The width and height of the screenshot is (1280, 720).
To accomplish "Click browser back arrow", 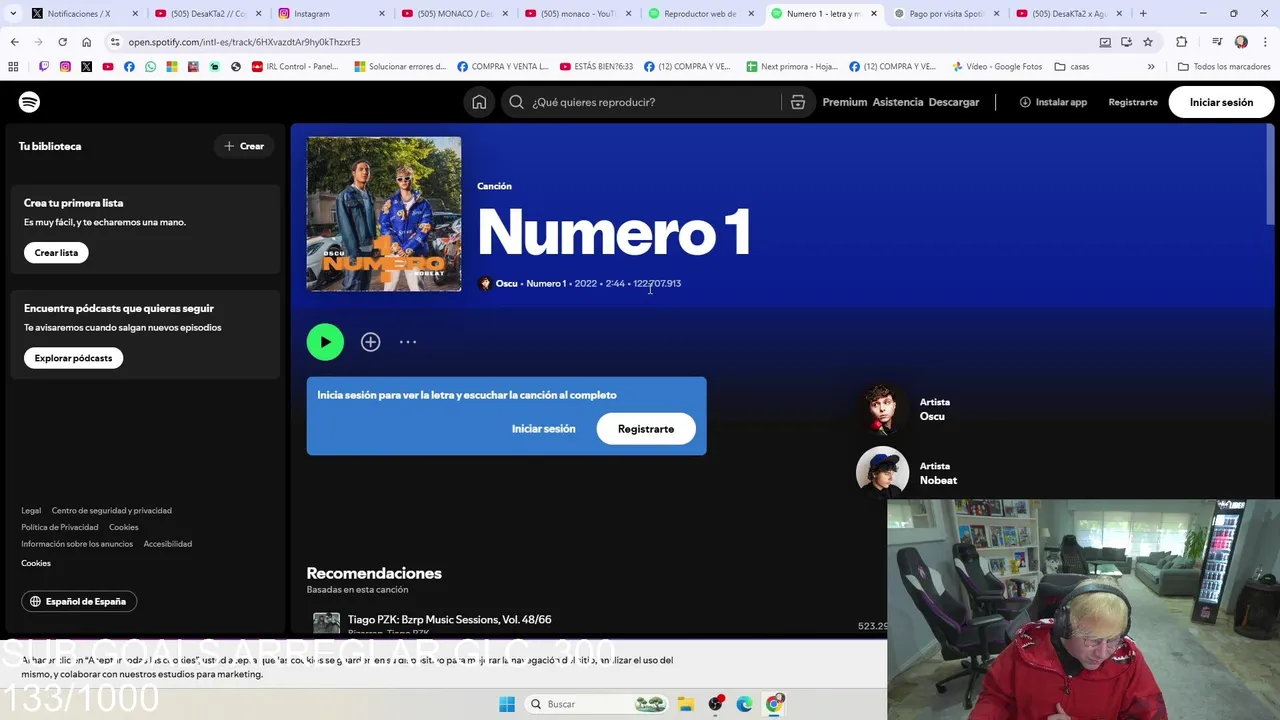I will tap(14, 42).
